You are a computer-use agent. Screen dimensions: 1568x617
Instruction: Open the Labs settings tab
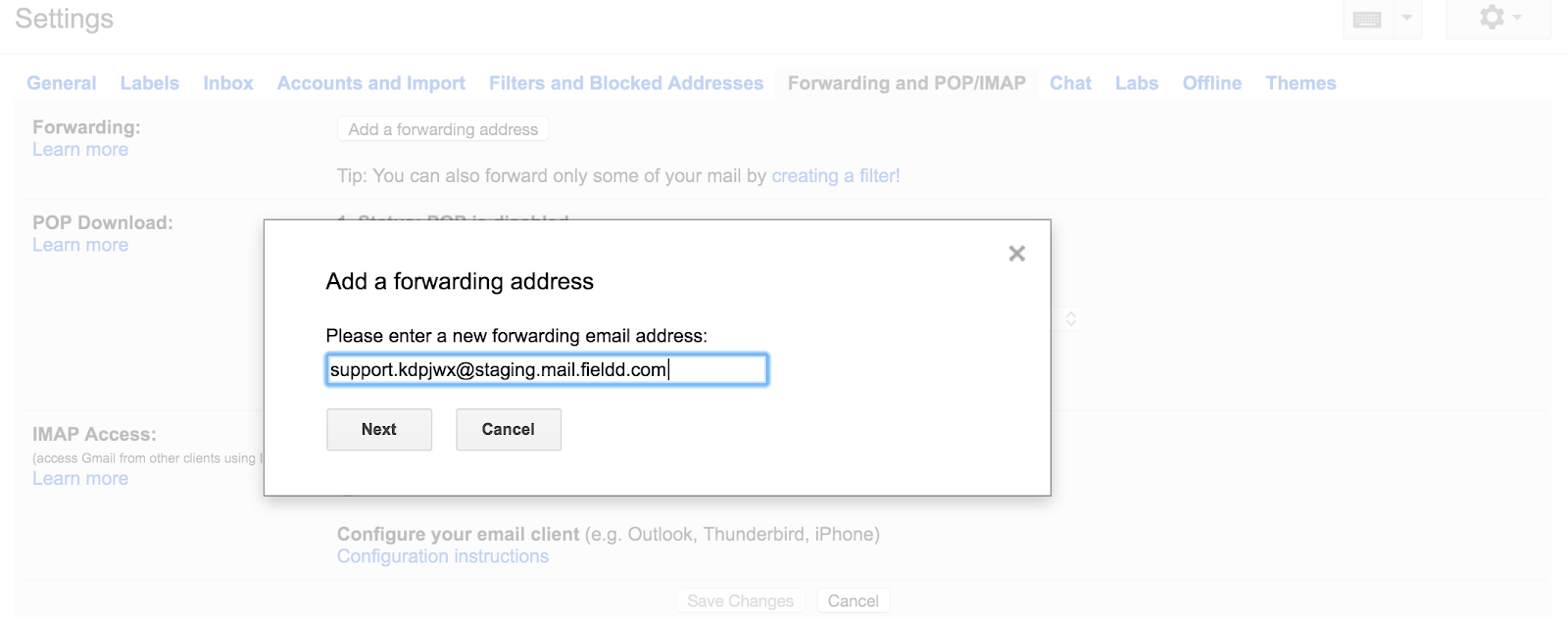click(x=1136, y=83)
